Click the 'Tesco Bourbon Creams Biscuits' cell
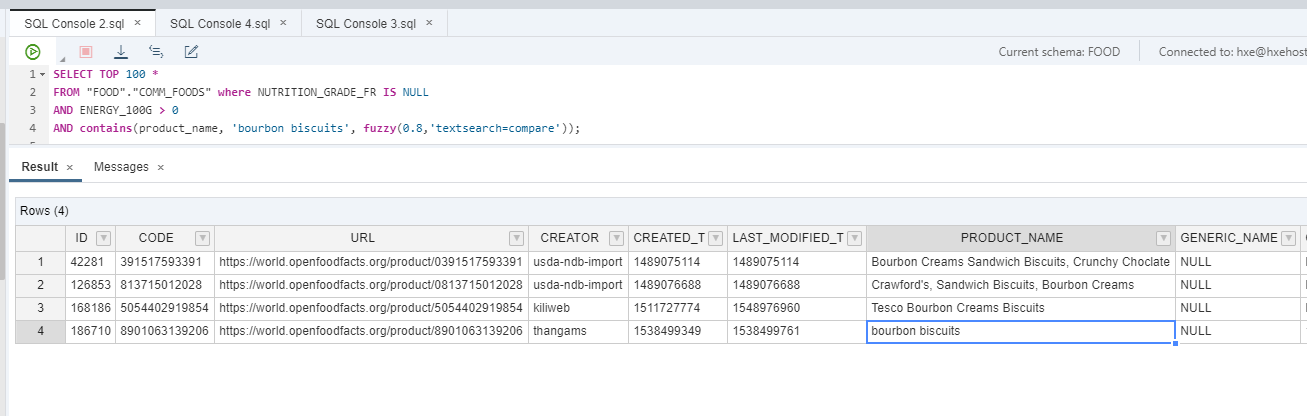Image resolution: width=1307 pixels, height=416 pixels. (x=1020, y=308)
